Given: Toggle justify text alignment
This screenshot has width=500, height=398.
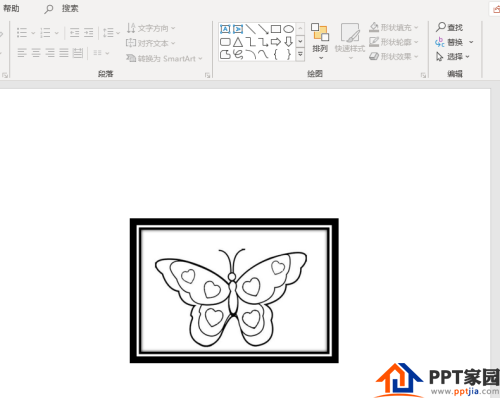Looking at the screenshot, I should point(64,53).
